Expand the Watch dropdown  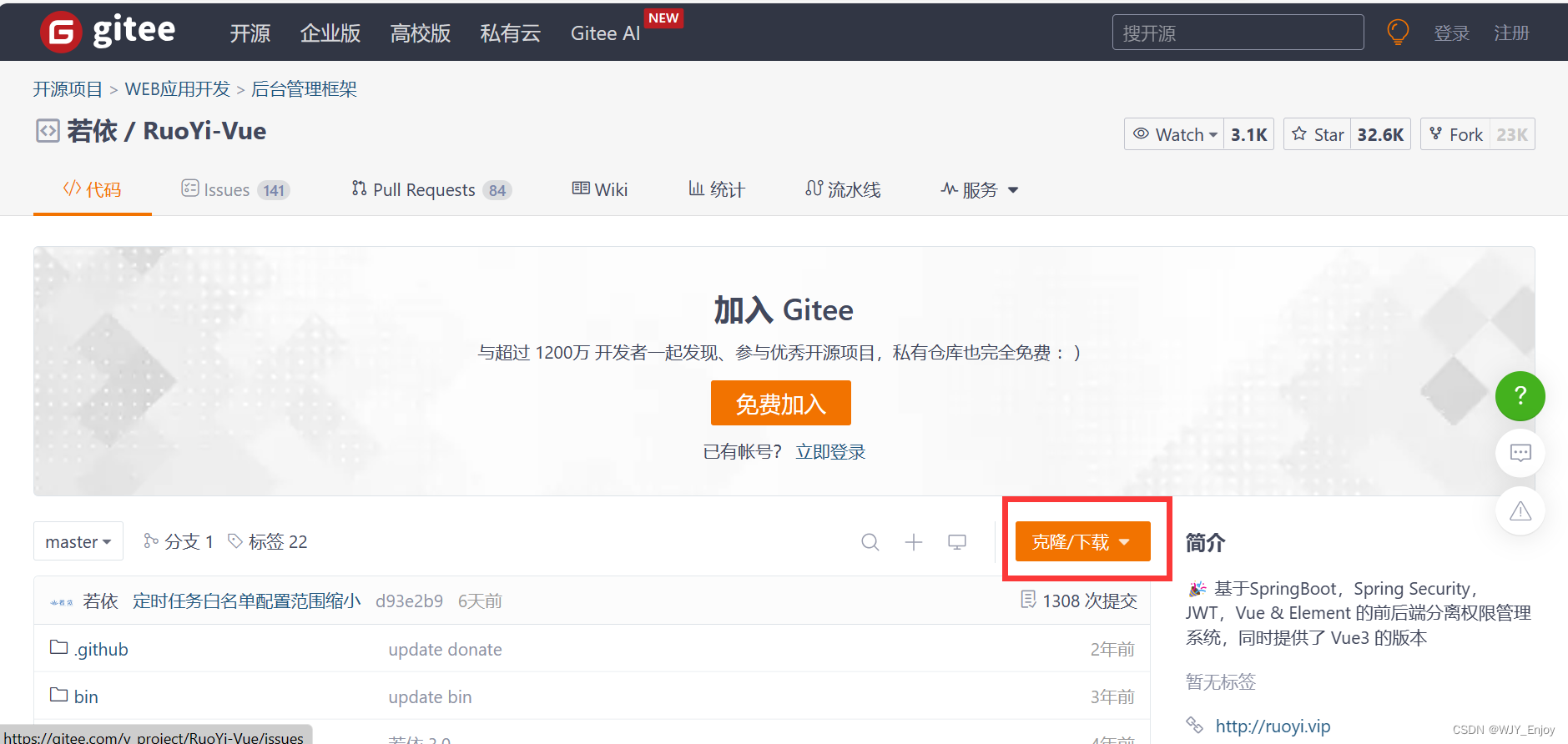tap(1174, 134)
